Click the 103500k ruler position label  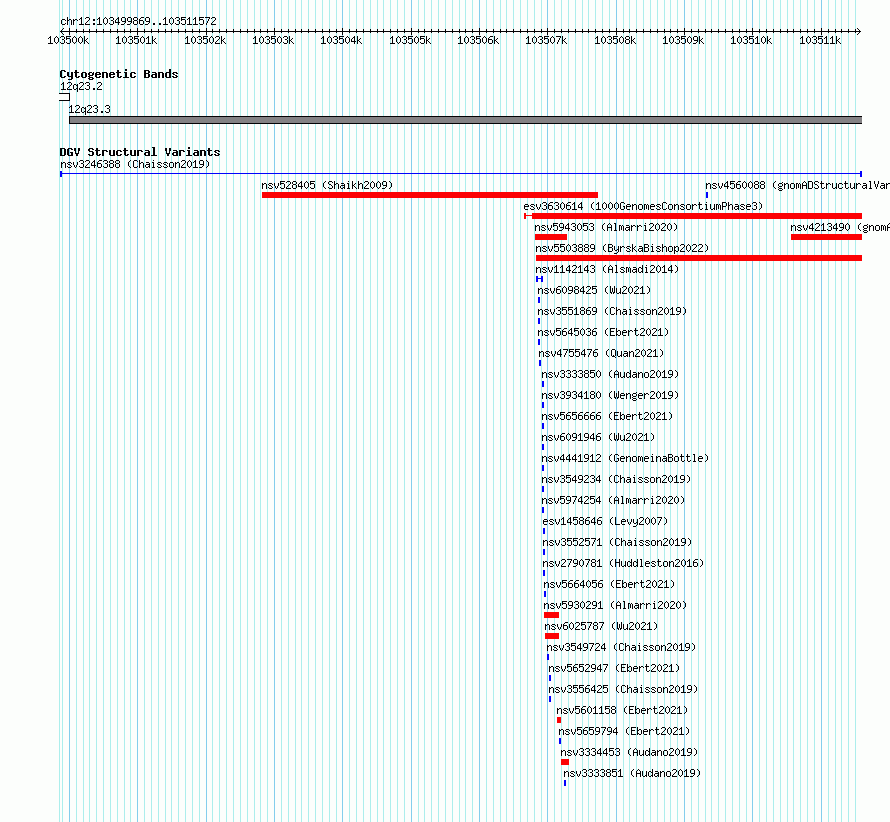[68, 40]
